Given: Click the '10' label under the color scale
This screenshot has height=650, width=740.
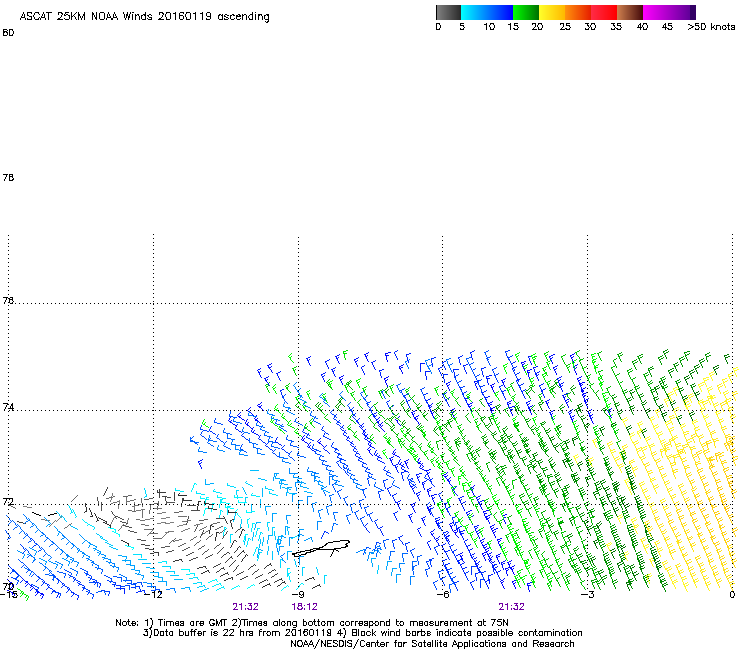Looking at the screenshot, I should 489,27.
